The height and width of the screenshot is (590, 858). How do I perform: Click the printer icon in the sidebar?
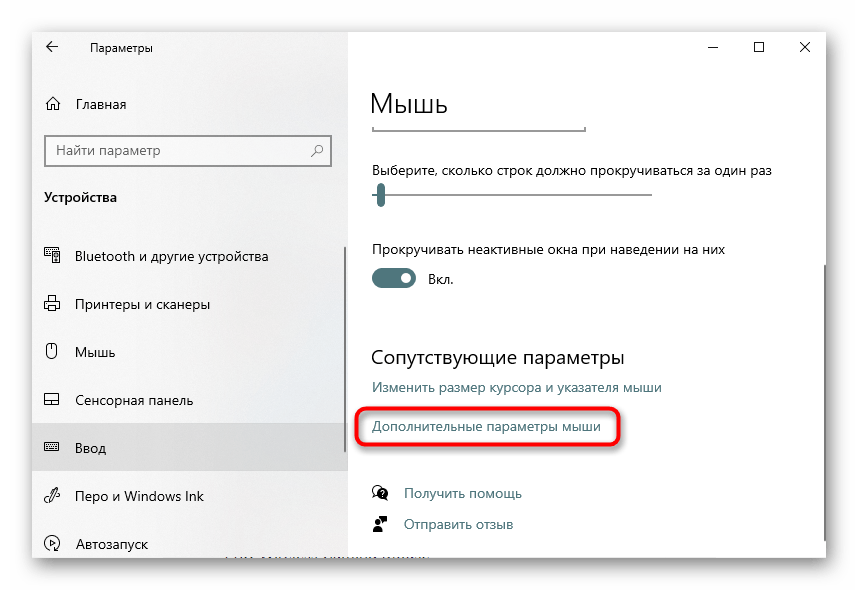(52, 303)
